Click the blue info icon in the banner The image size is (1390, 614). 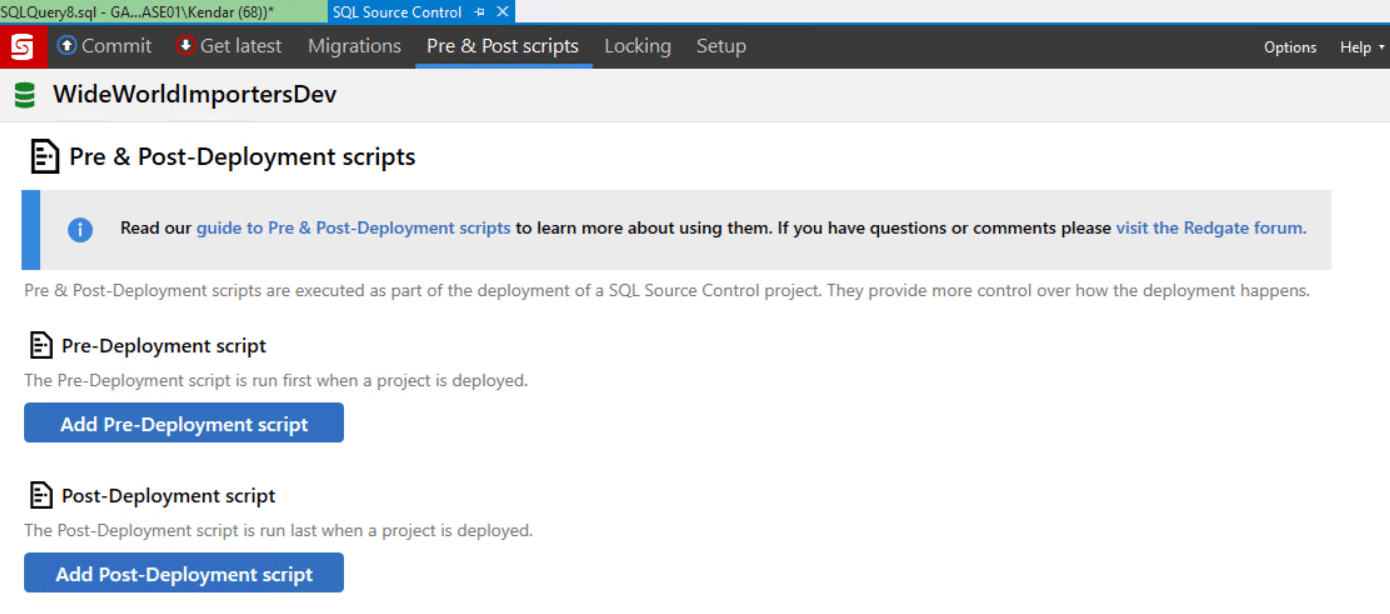click(x=80, y=229)
